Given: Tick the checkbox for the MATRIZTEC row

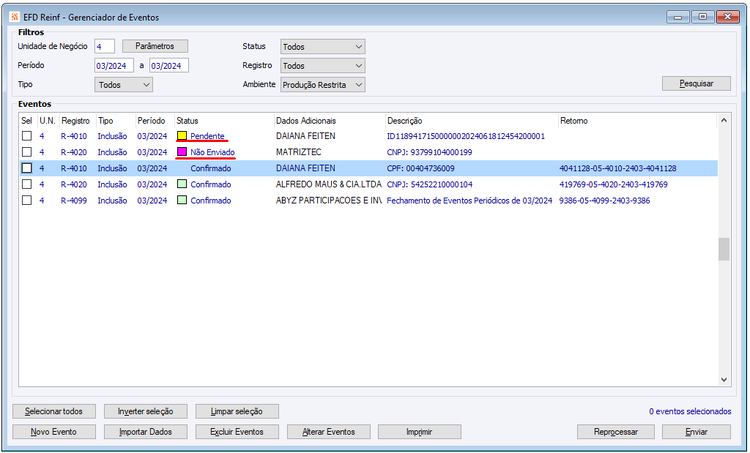Looking at the screenshot, I should pos(27,152).
